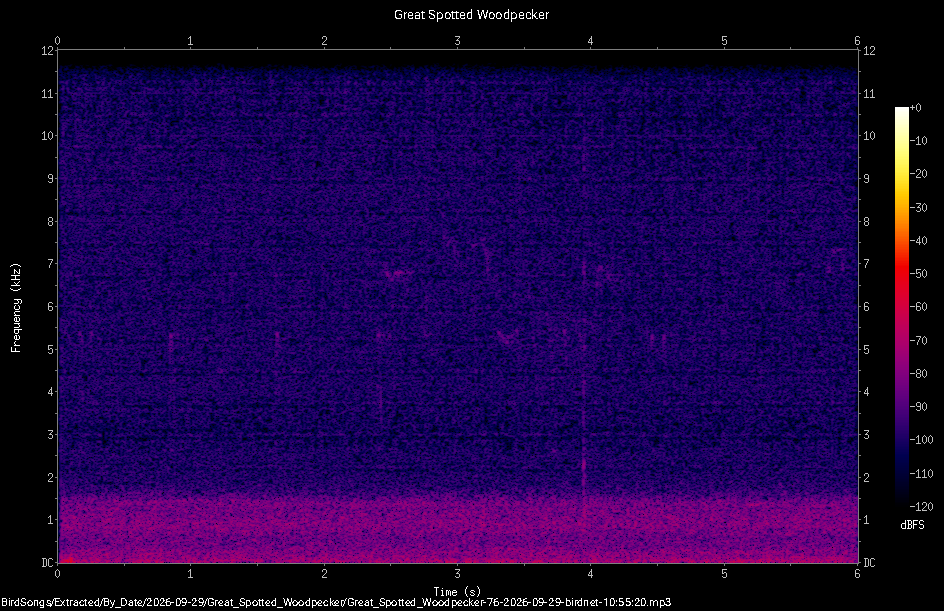Click the "-120" colorbar tick label
This screenshot has height=611, width=944.
pos(921,507)
